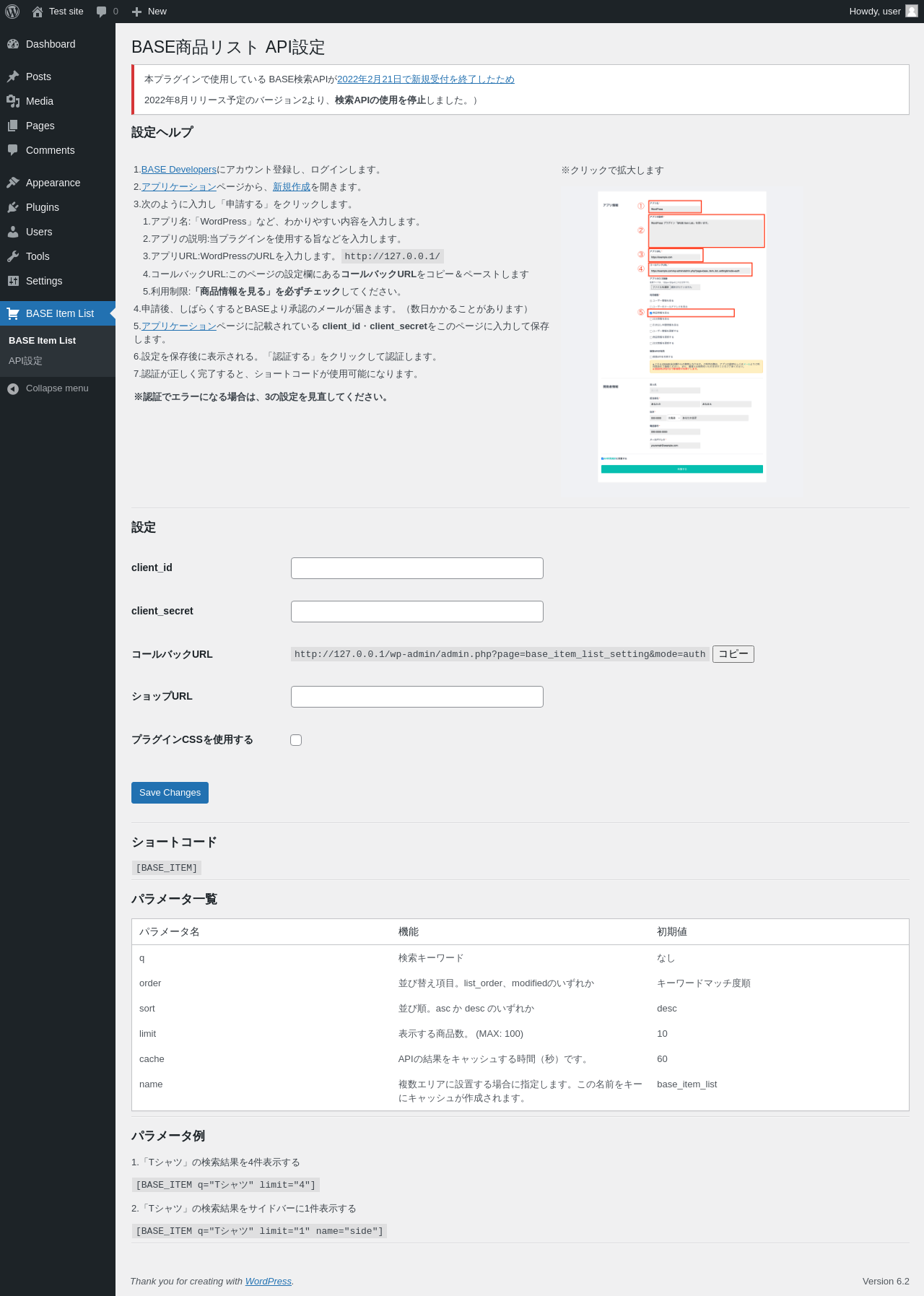924x1296 pixels.
Task: Click the Appearance paintbrush icon
Action: [x=13, y=183]
